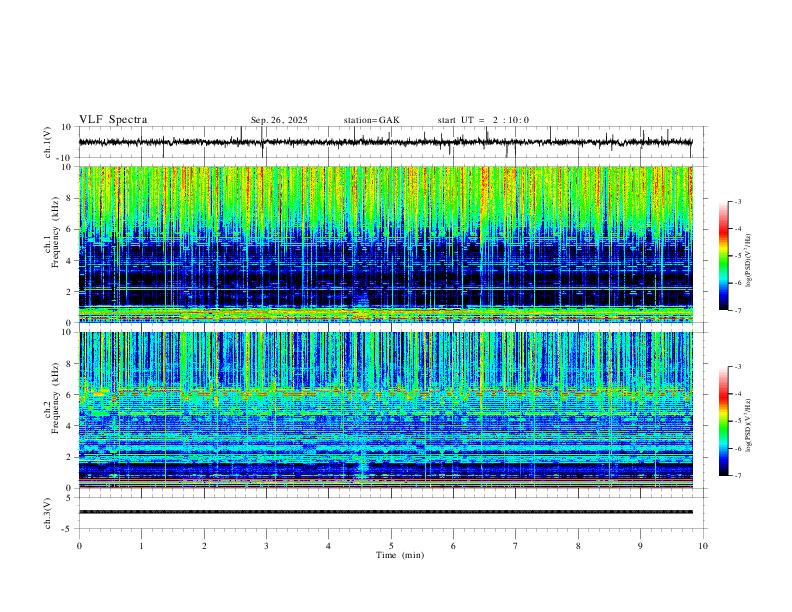Click the upper colorbar next to ch.1 spectrogram

(723, 256)
